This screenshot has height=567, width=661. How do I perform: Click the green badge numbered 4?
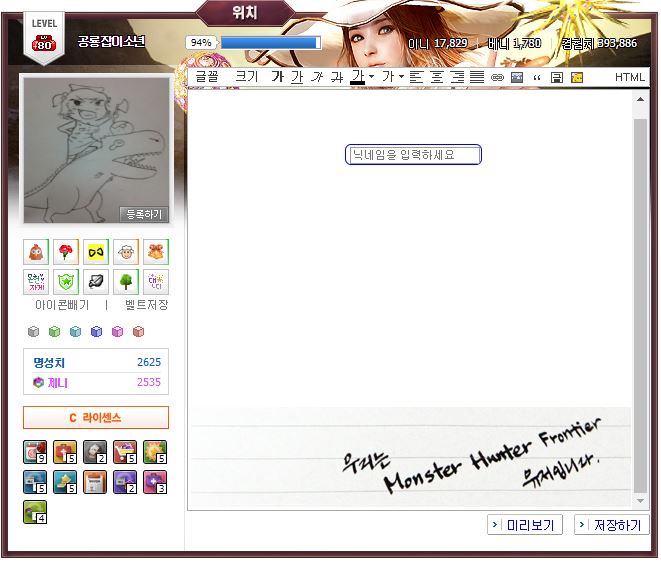tap(35, 512)
